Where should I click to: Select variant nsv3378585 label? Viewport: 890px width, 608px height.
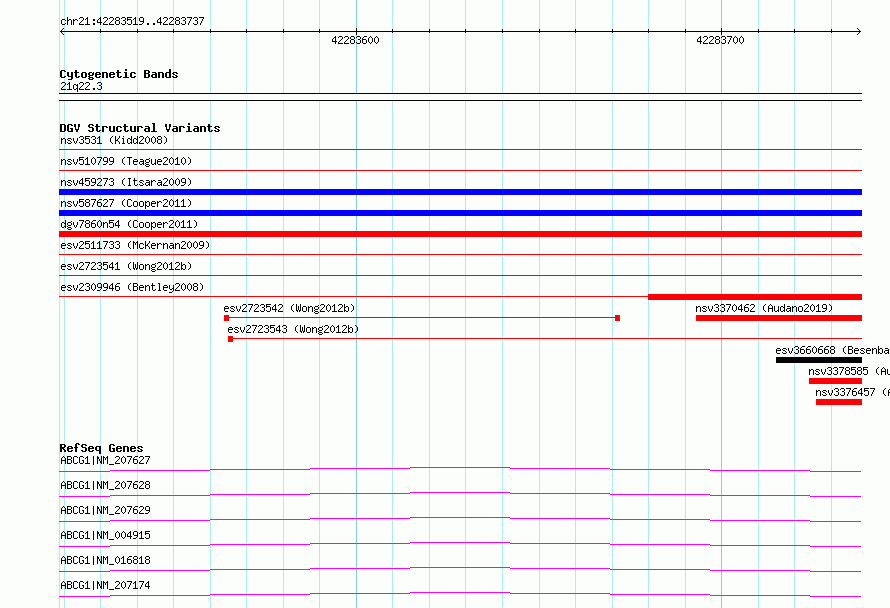coord(849,371)
